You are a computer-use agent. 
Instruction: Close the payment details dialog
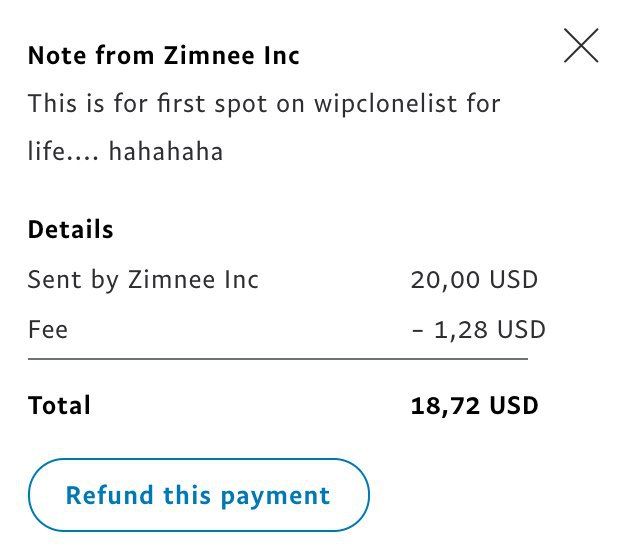tap(581, 46)
